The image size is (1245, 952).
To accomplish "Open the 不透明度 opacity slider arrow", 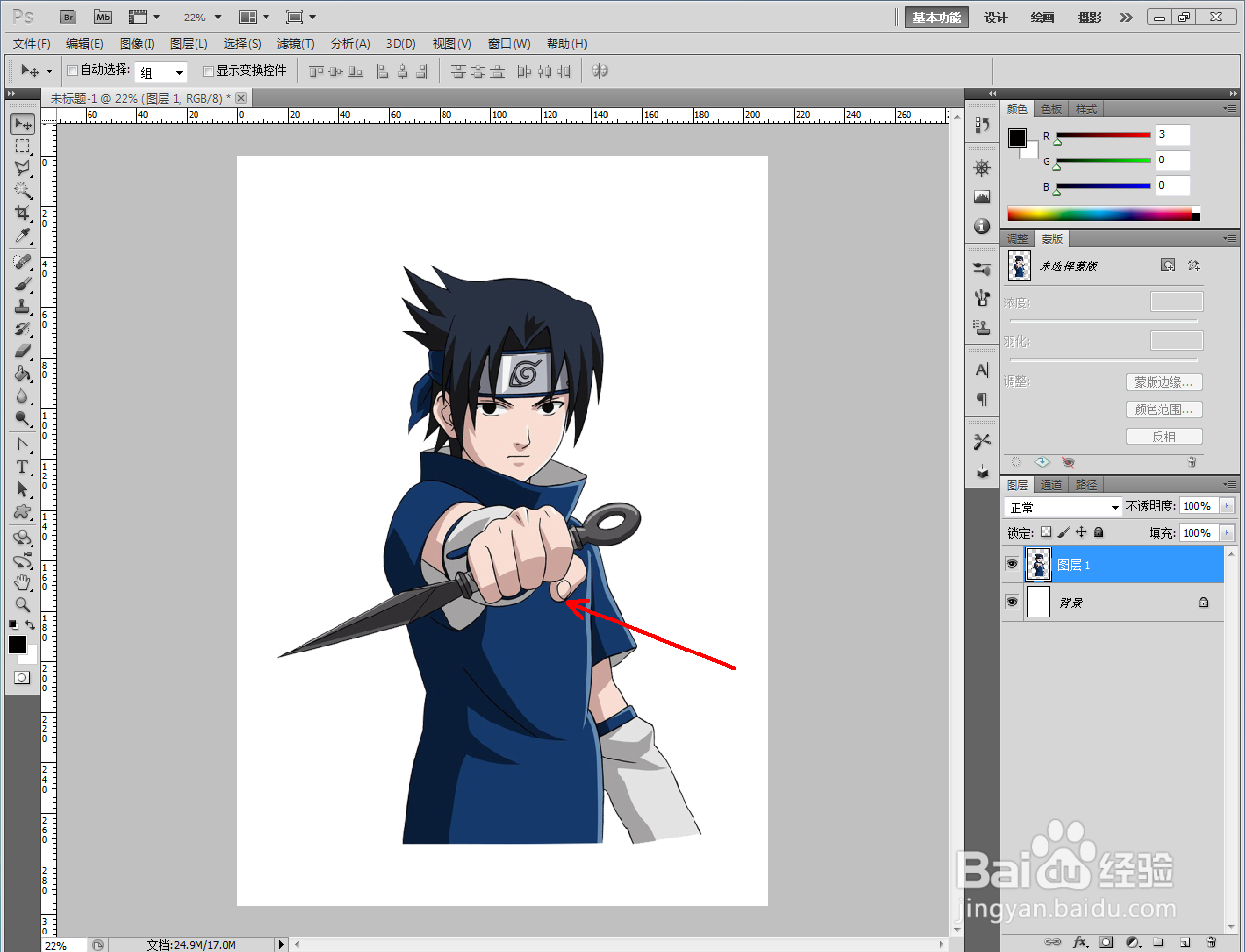I will tap(1227, 506).
